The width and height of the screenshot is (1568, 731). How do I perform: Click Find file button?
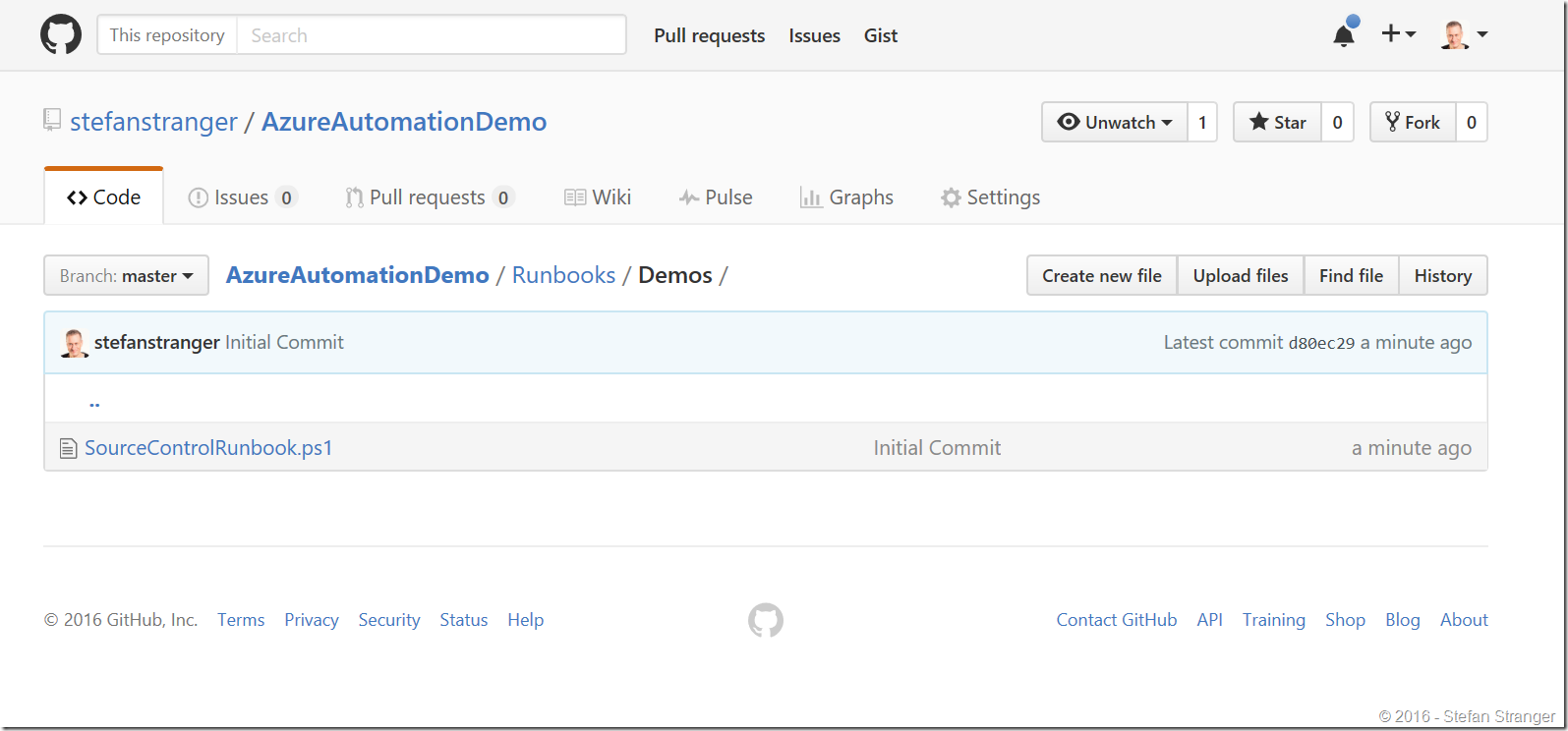1351,275
